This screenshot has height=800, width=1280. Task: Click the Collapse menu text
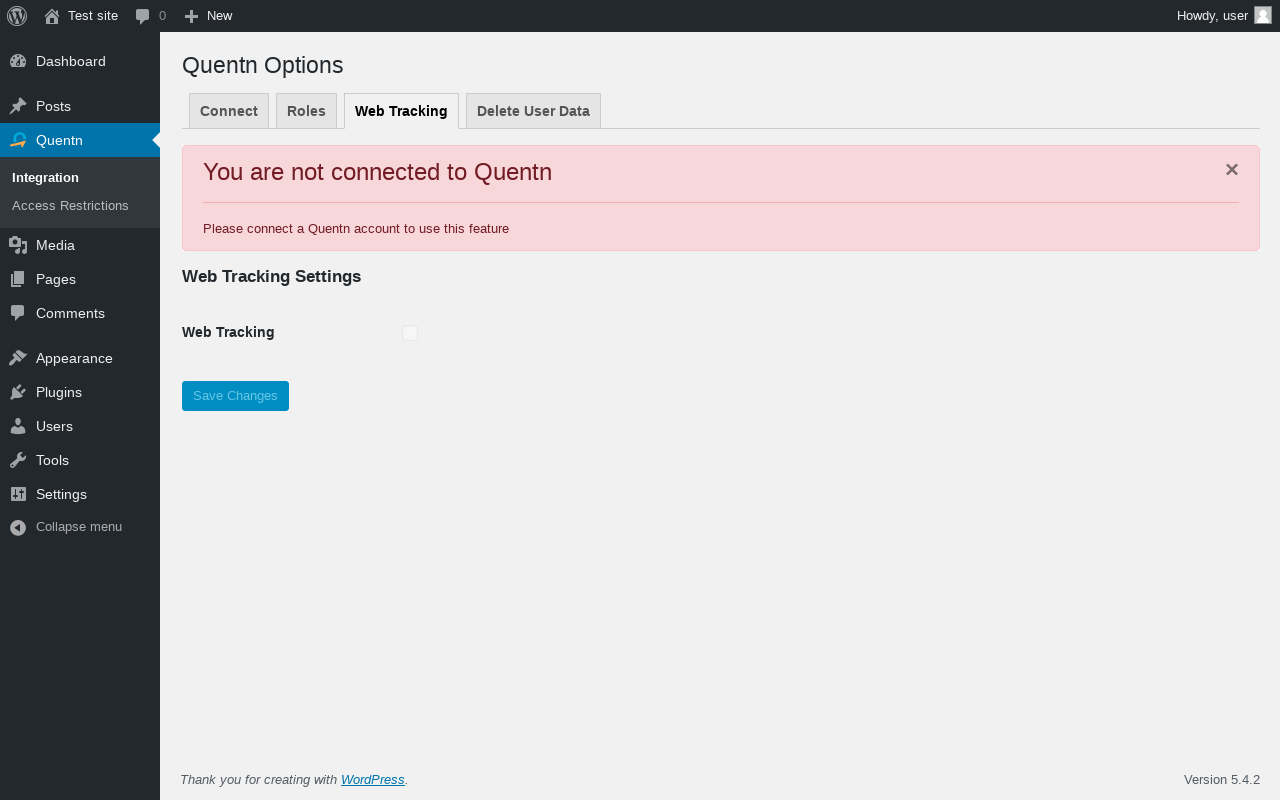(79, 527)
